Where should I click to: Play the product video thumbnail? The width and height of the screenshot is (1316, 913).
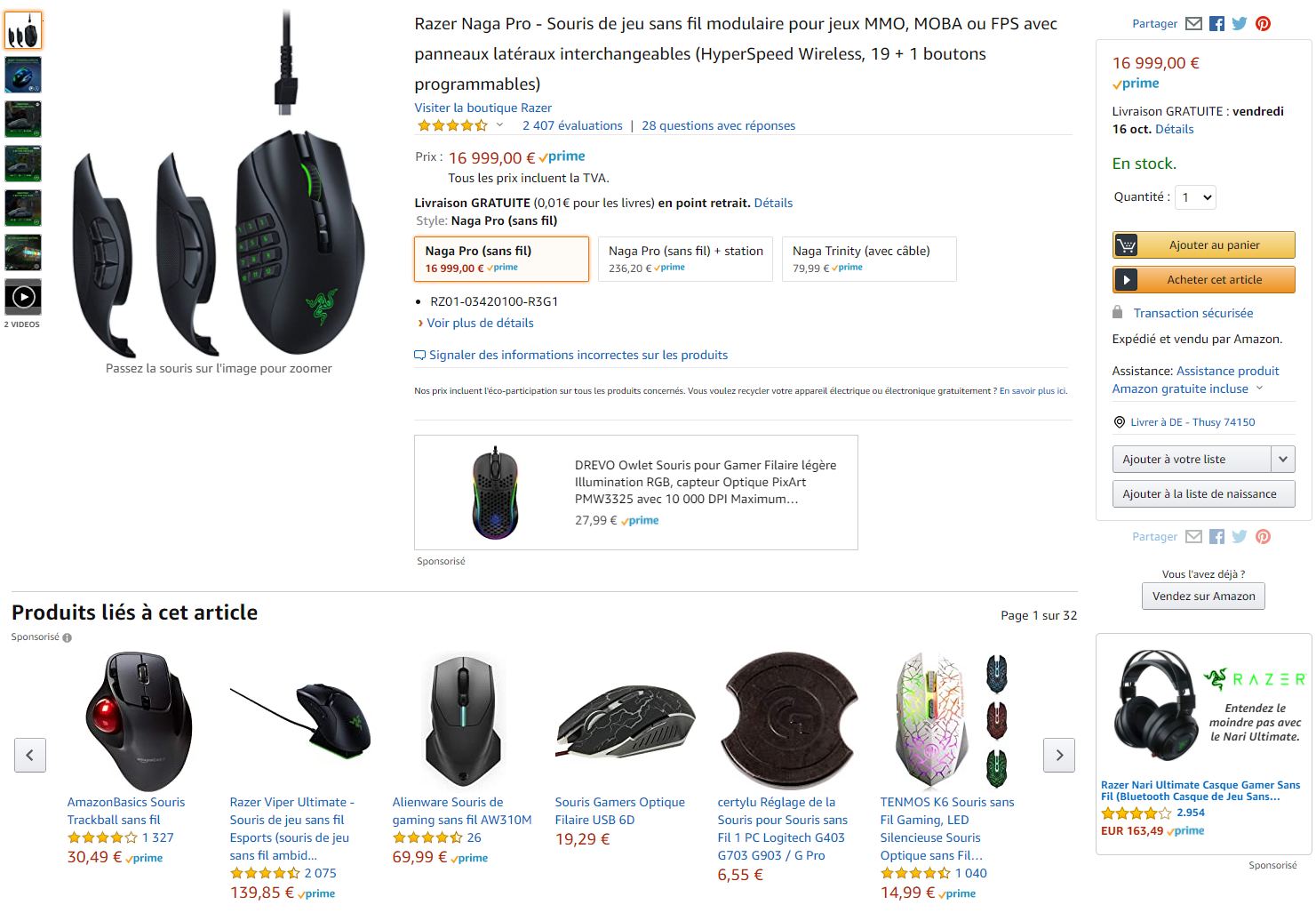pyautogui.click(x=23, y=297)
